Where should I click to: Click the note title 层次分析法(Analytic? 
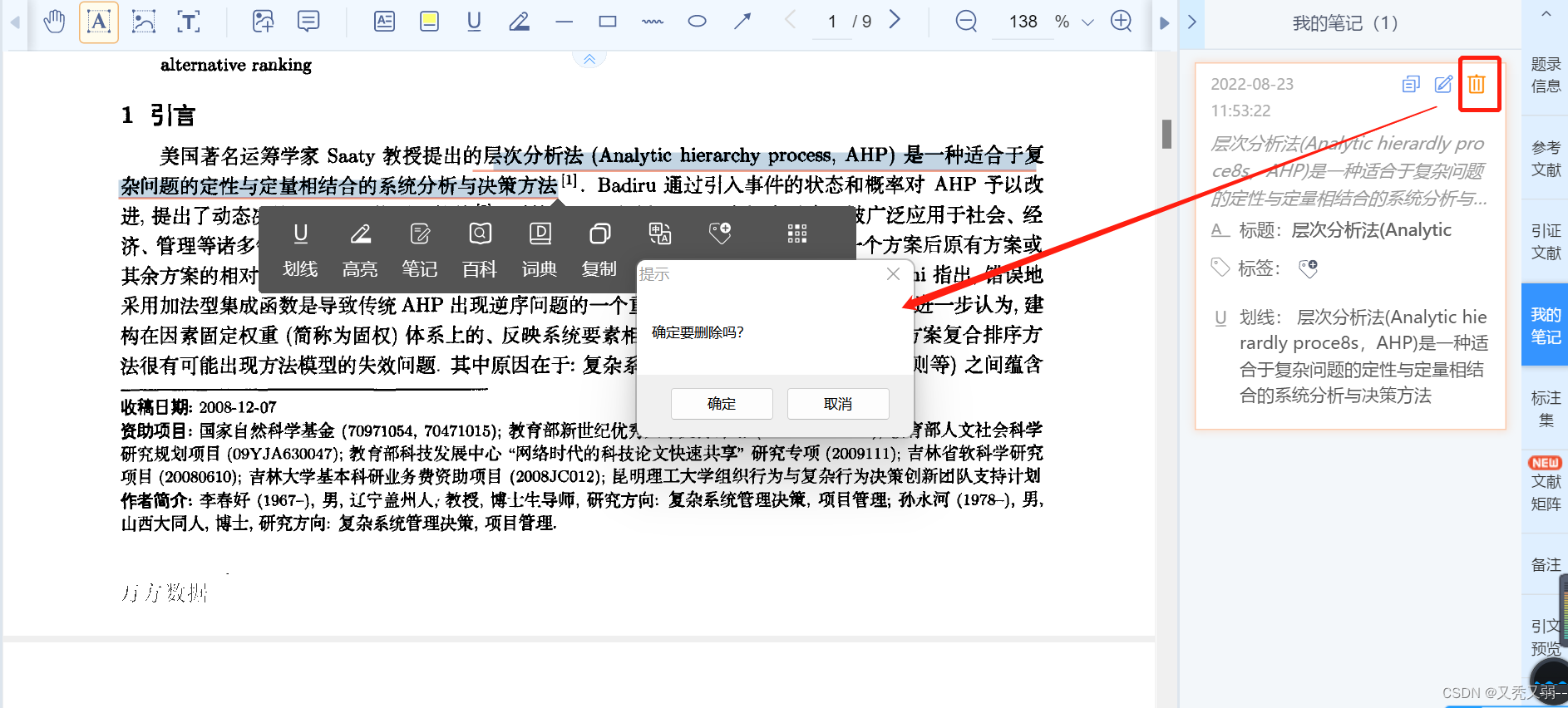pos(1371,230)
